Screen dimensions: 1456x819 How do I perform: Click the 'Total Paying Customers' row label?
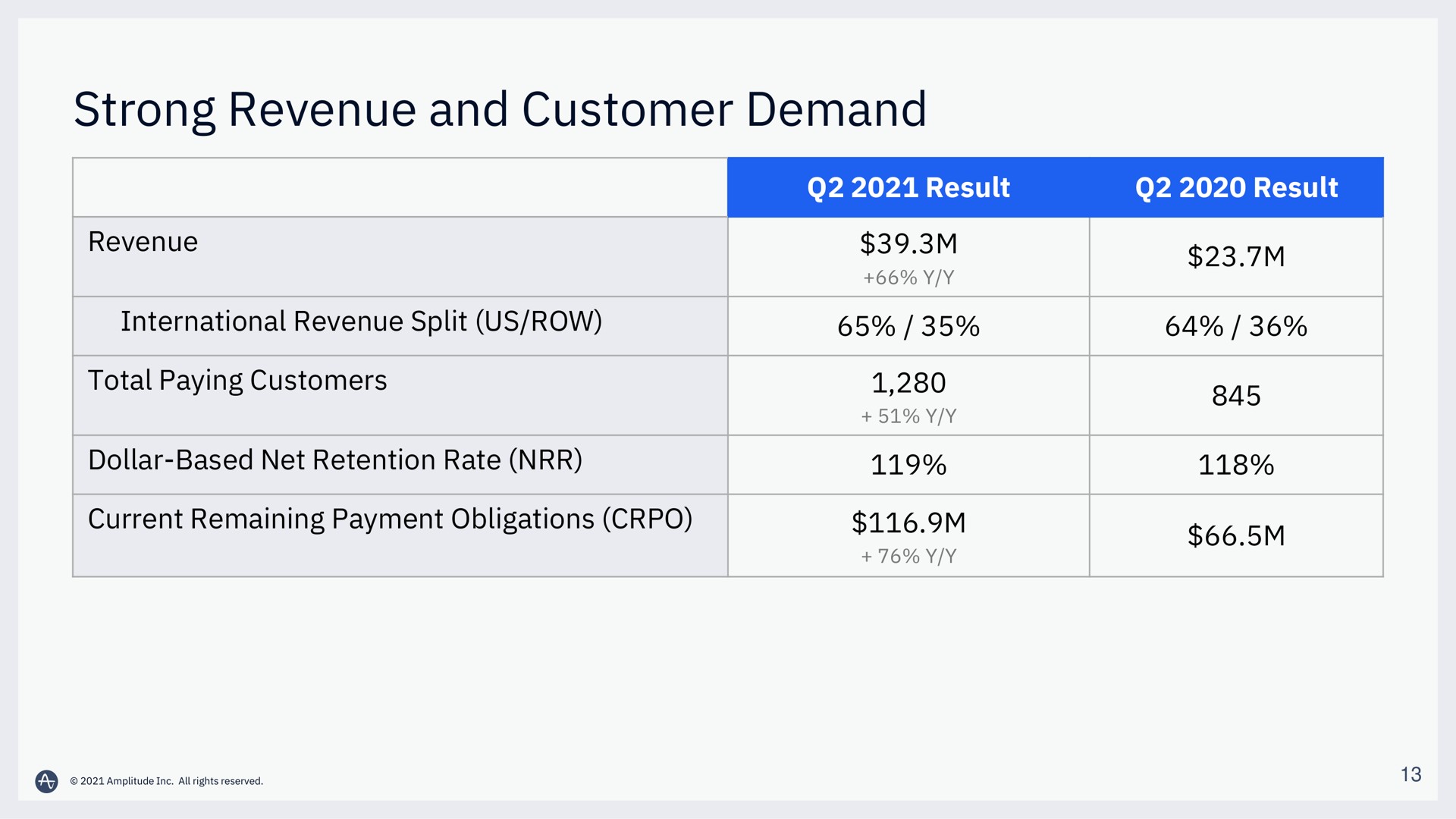(237, 381)
